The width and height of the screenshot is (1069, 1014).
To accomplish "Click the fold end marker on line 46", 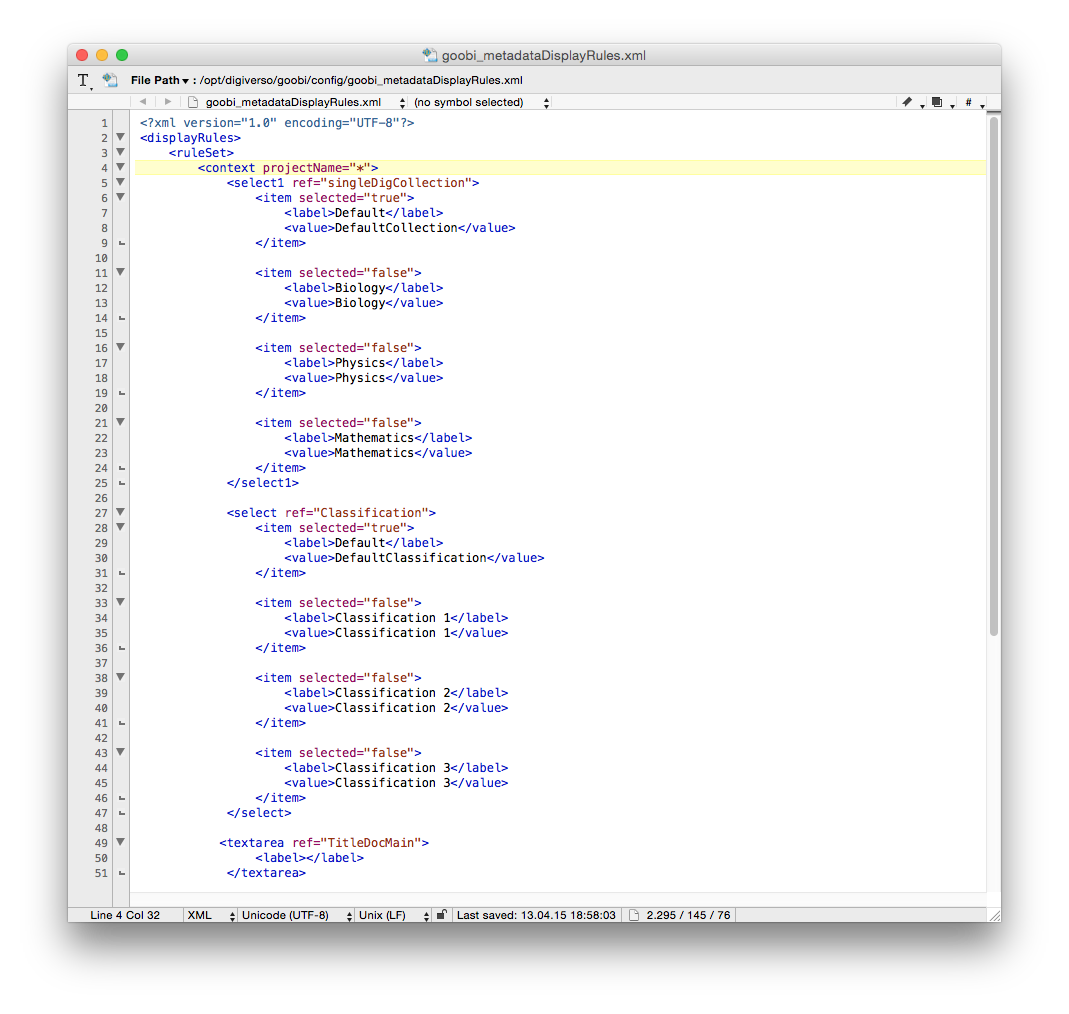I will pos(122,798).
